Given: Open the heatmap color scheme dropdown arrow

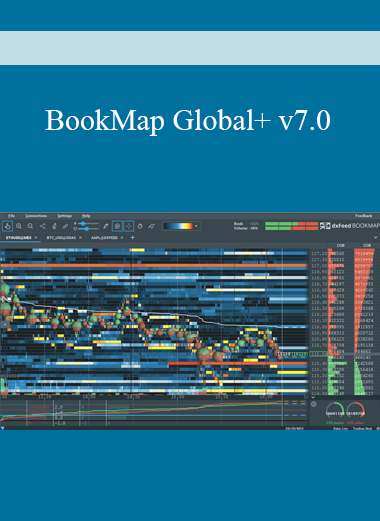Looking at the screenshot, I should pos(196,226).
